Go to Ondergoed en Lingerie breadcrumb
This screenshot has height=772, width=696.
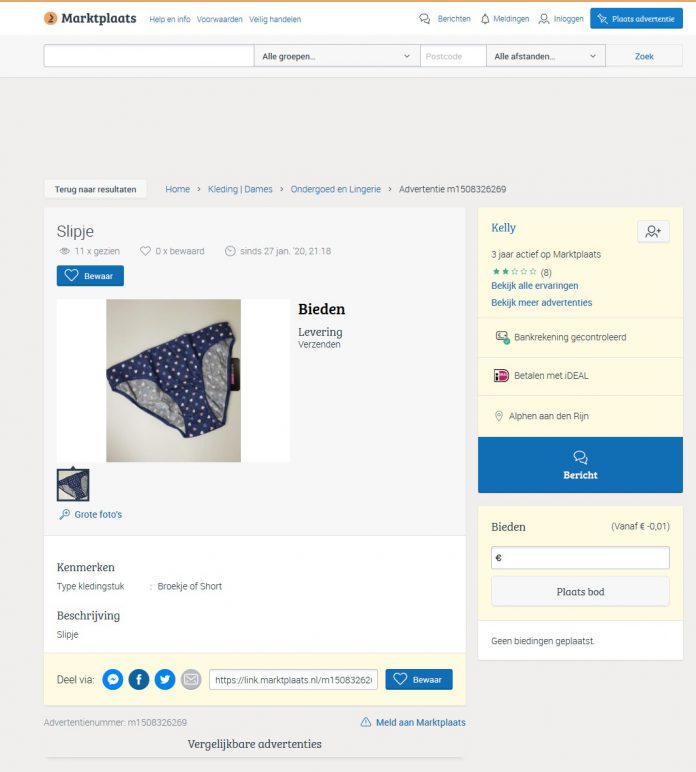[336, 189]
